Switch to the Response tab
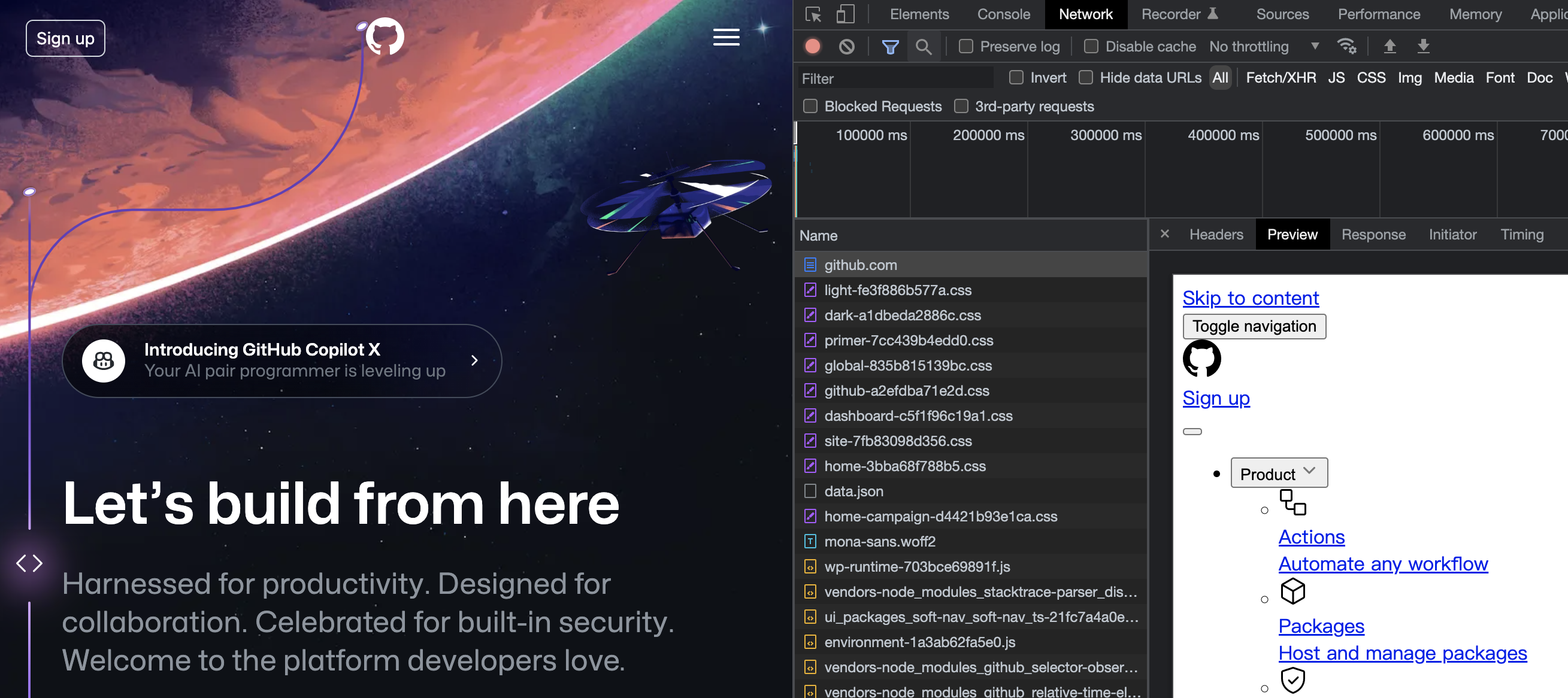Image resolution: width=1568 pixels, height=698 pixels. tap(1373, 234)
